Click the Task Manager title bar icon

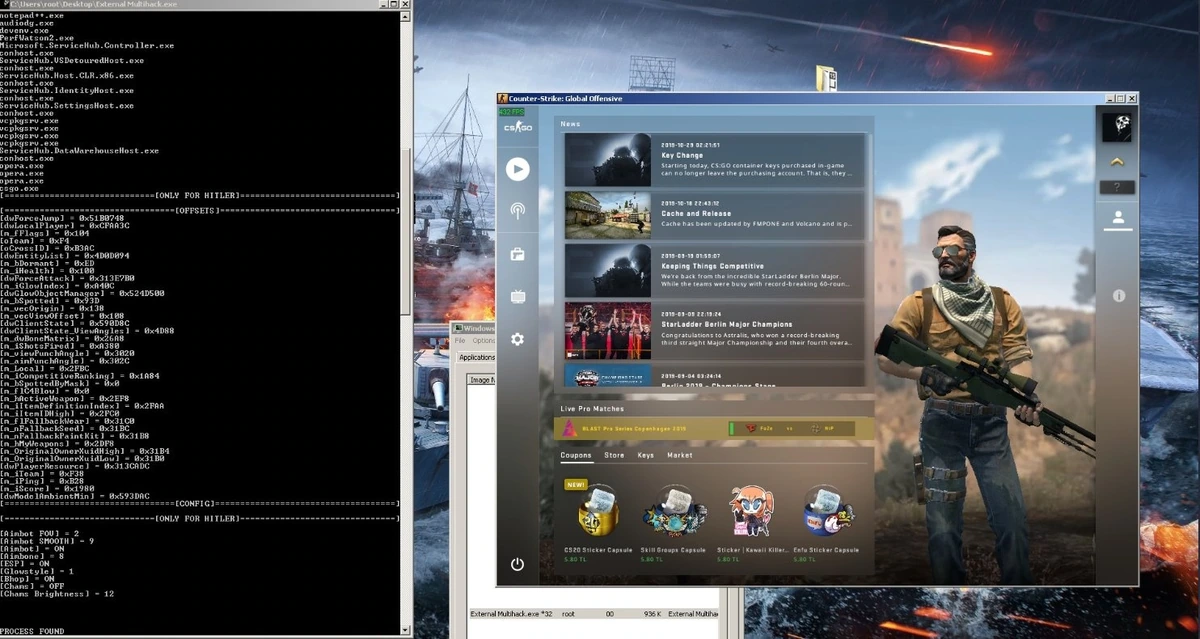pos(457,328)
